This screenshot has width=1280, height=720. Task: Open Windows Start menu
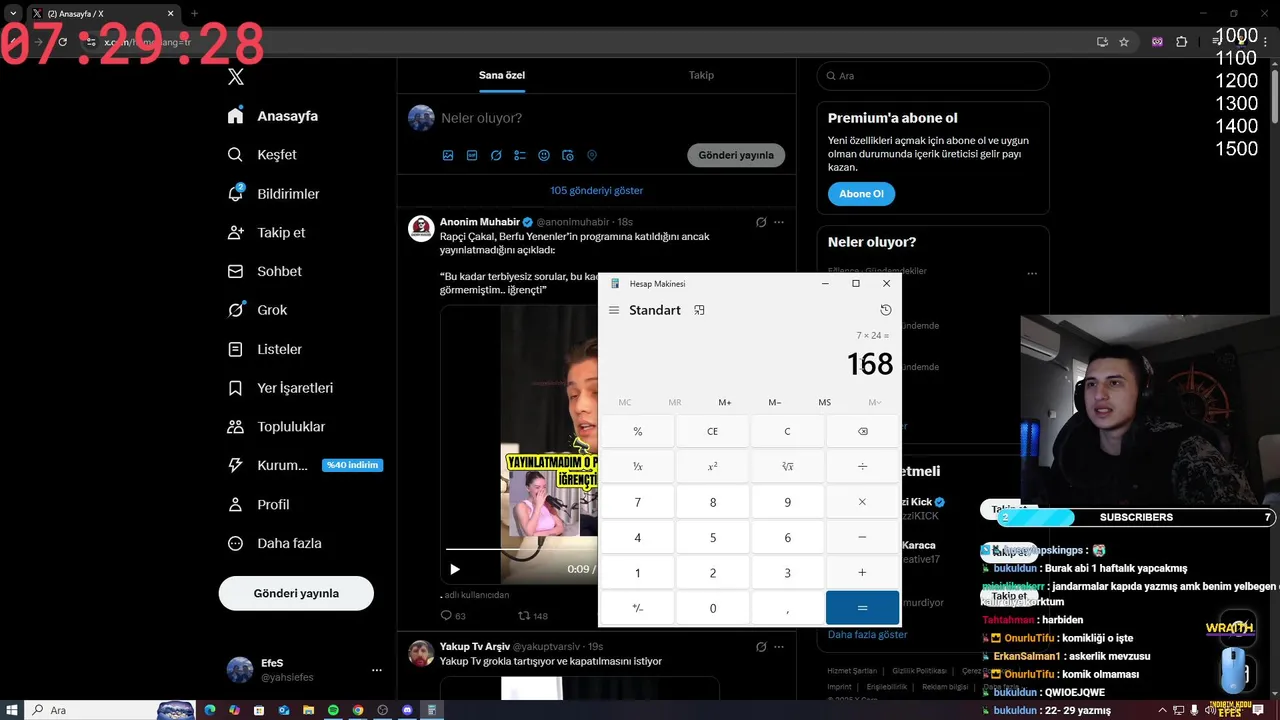coord(12,710)
